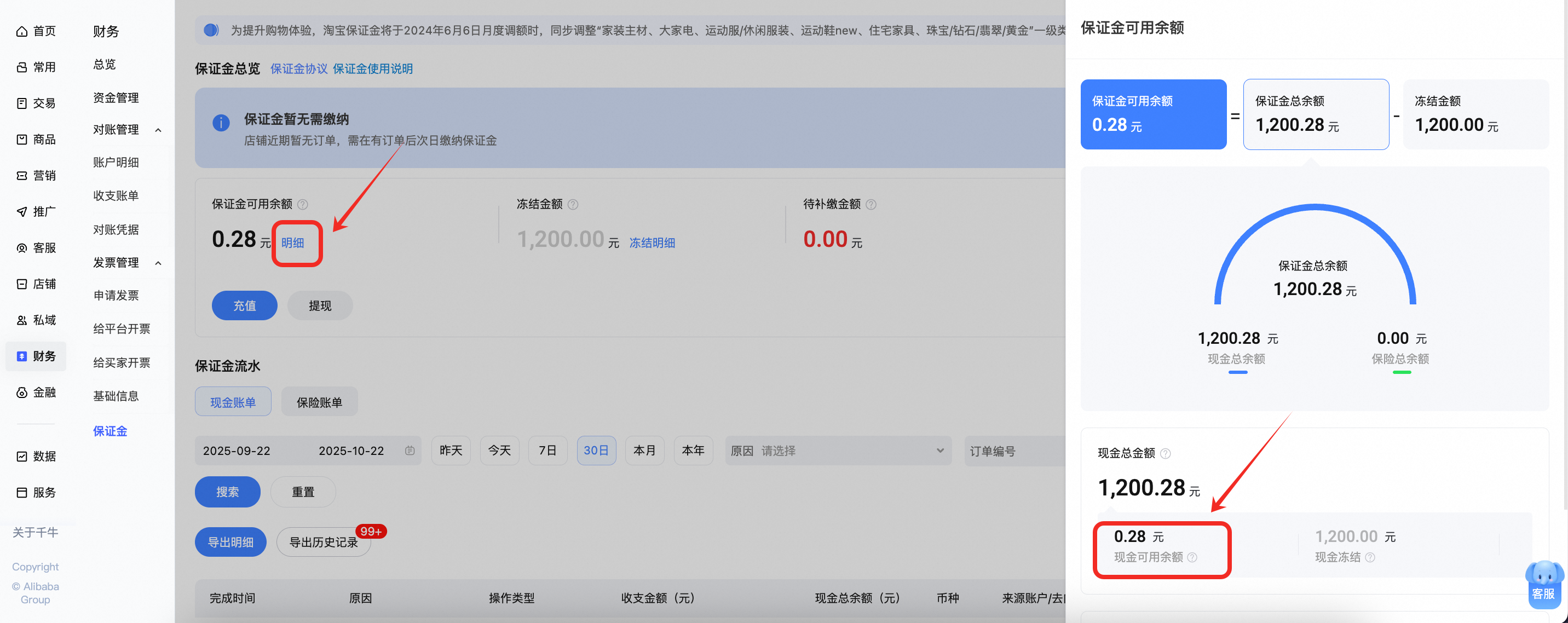Click the 提现 button
The height and width of the screenshot is (623, 1568).
click(320, 305)
